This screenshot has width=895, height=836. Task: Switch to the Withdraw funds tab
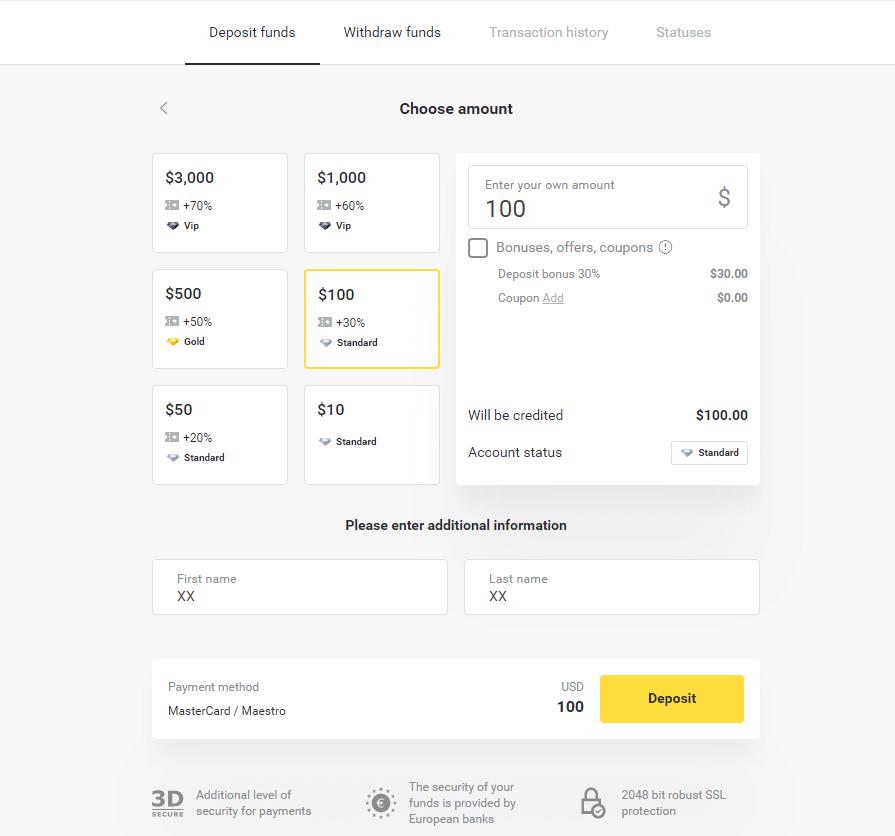pos(392,32)
